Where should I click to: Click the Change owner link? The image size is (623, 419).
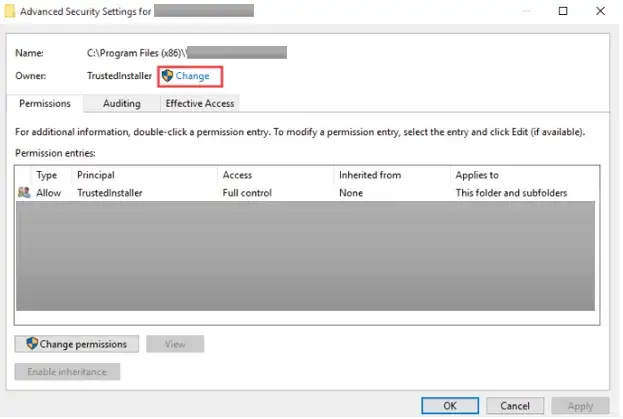pos(192,76)
